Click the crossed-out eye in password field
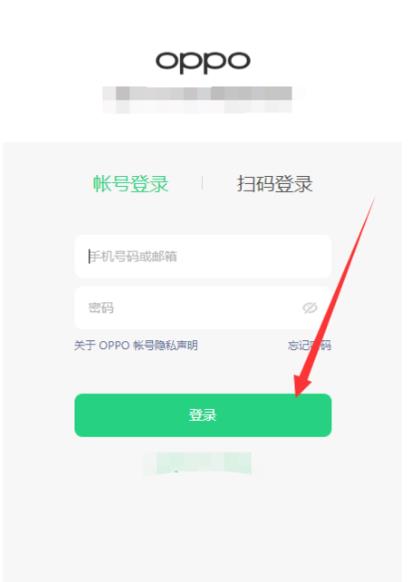Viewport: 409px width, 582px height. pos(310,308)
